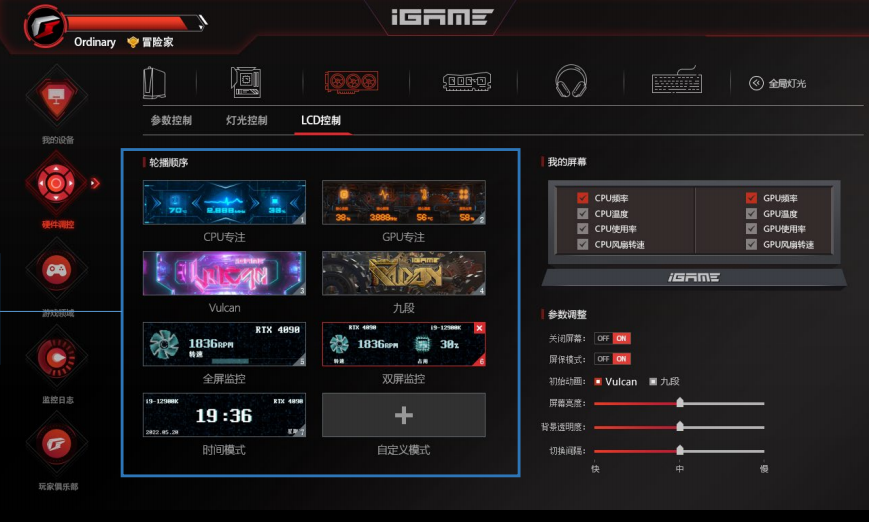Toggle the GPU温度 checkbox
The image size is (869, 522).
coord(751,214)
